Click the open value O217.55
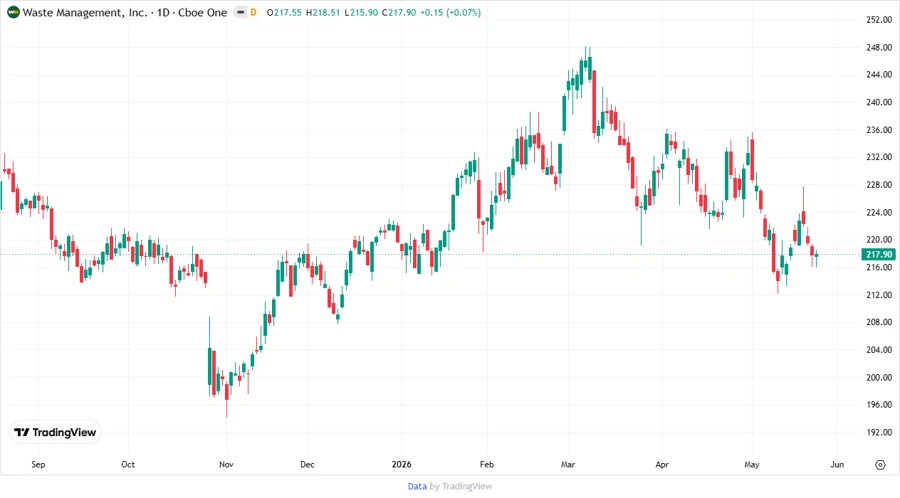 [284, 12]
